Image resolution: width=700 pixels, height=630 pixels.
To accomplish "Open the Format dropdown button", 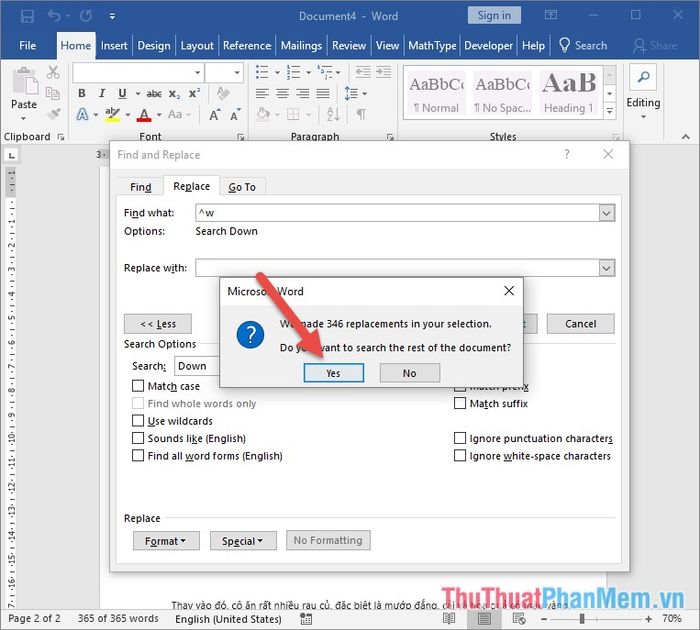I will (x=166, y=541).
